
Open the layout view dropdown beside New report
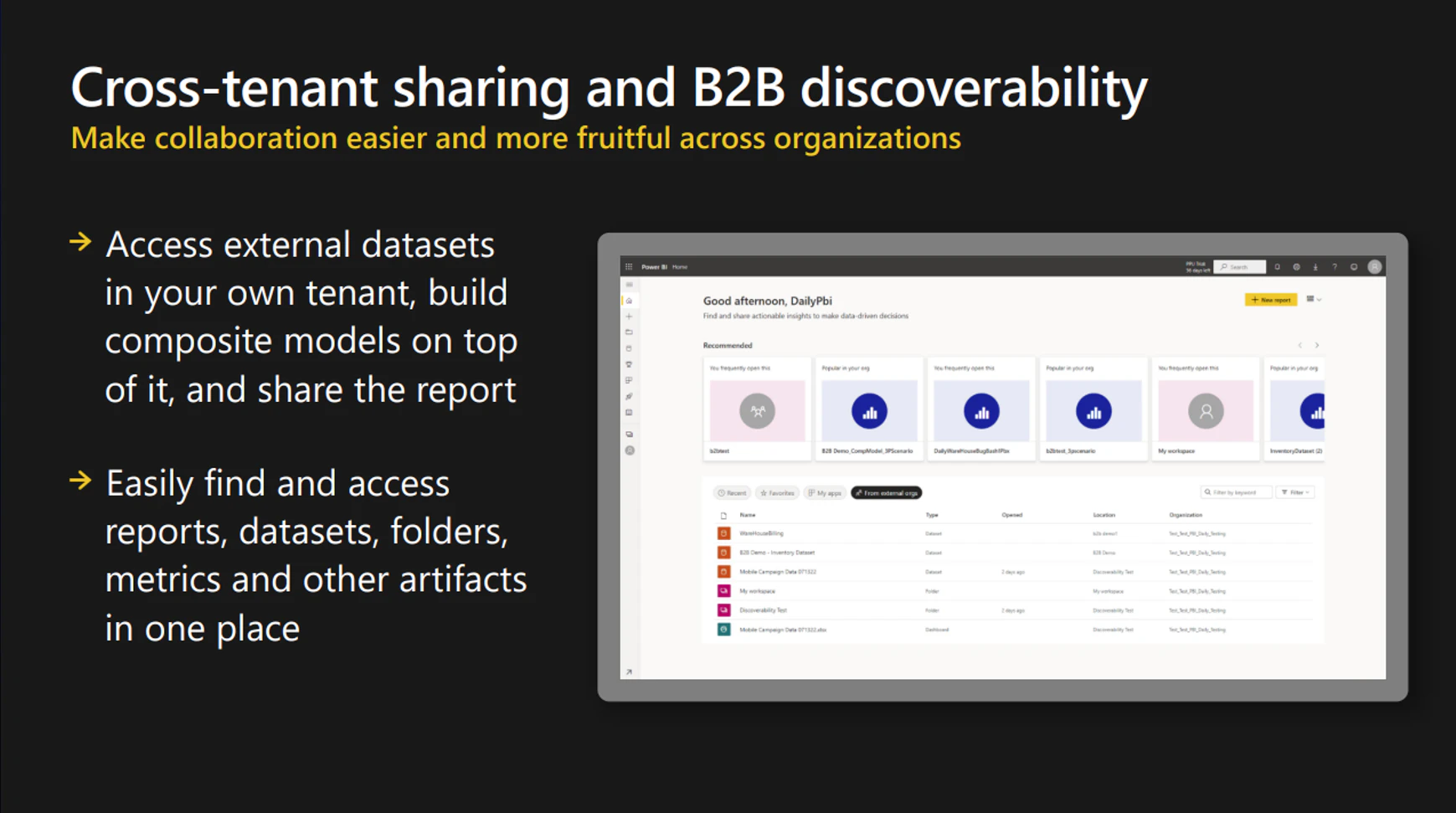(x=1314, y=299)
